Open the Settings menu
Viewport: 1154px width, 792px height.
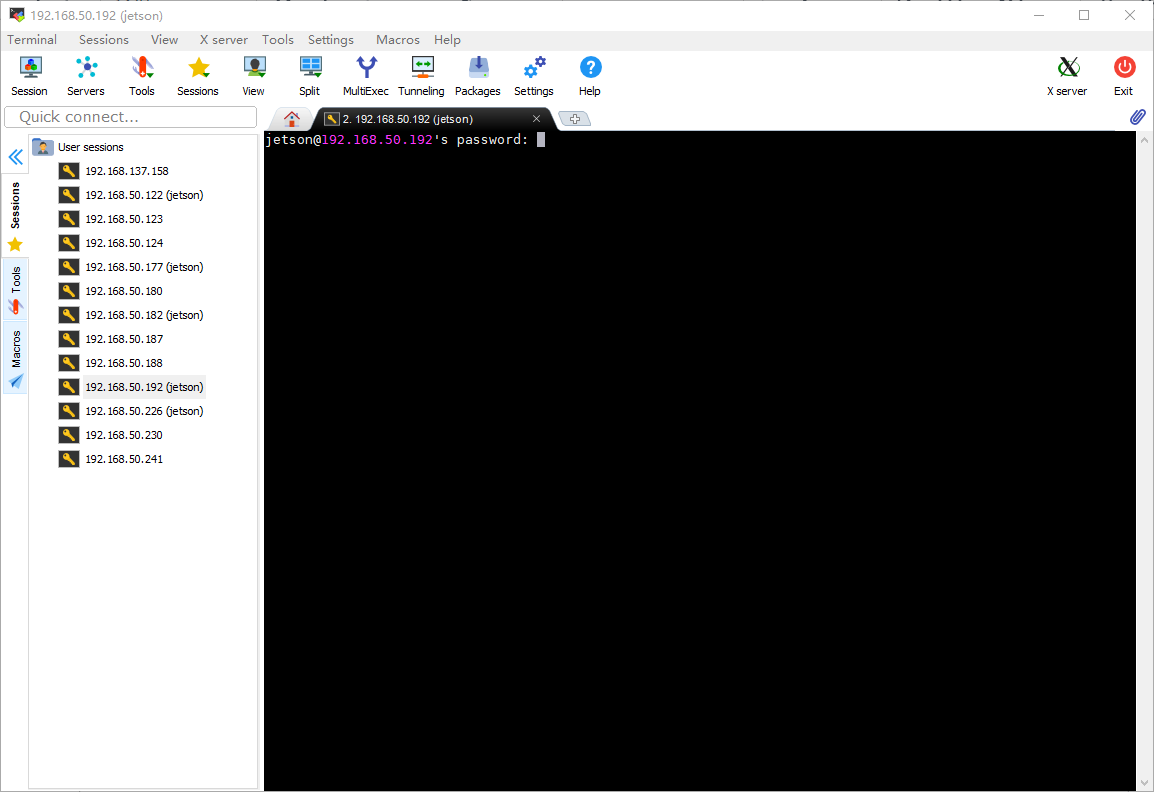[330, 40]
